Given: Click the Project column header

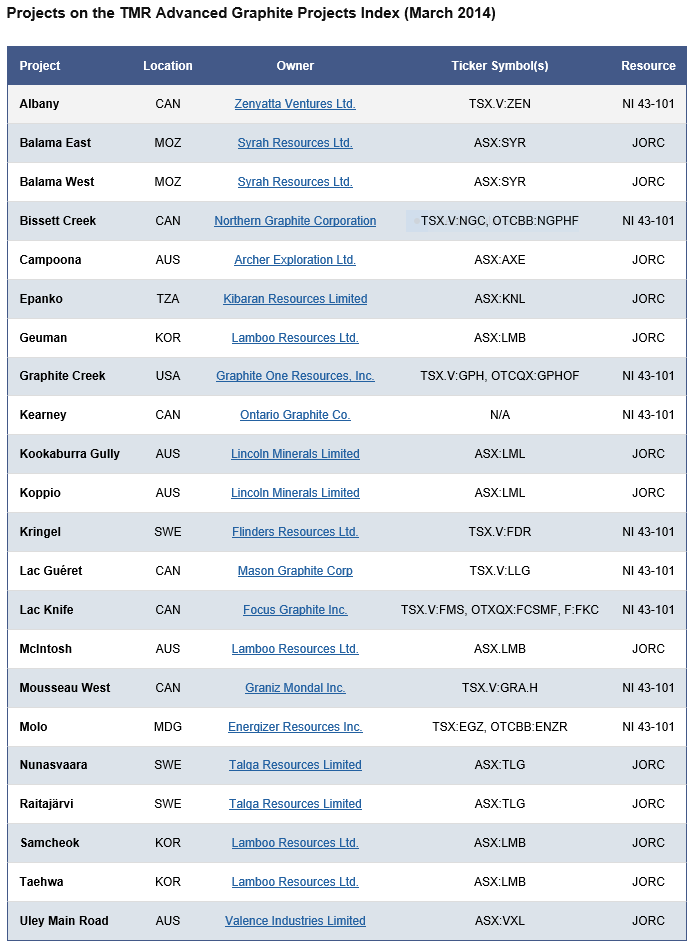Looking at the screenshot, I should [x=40, y=66].
